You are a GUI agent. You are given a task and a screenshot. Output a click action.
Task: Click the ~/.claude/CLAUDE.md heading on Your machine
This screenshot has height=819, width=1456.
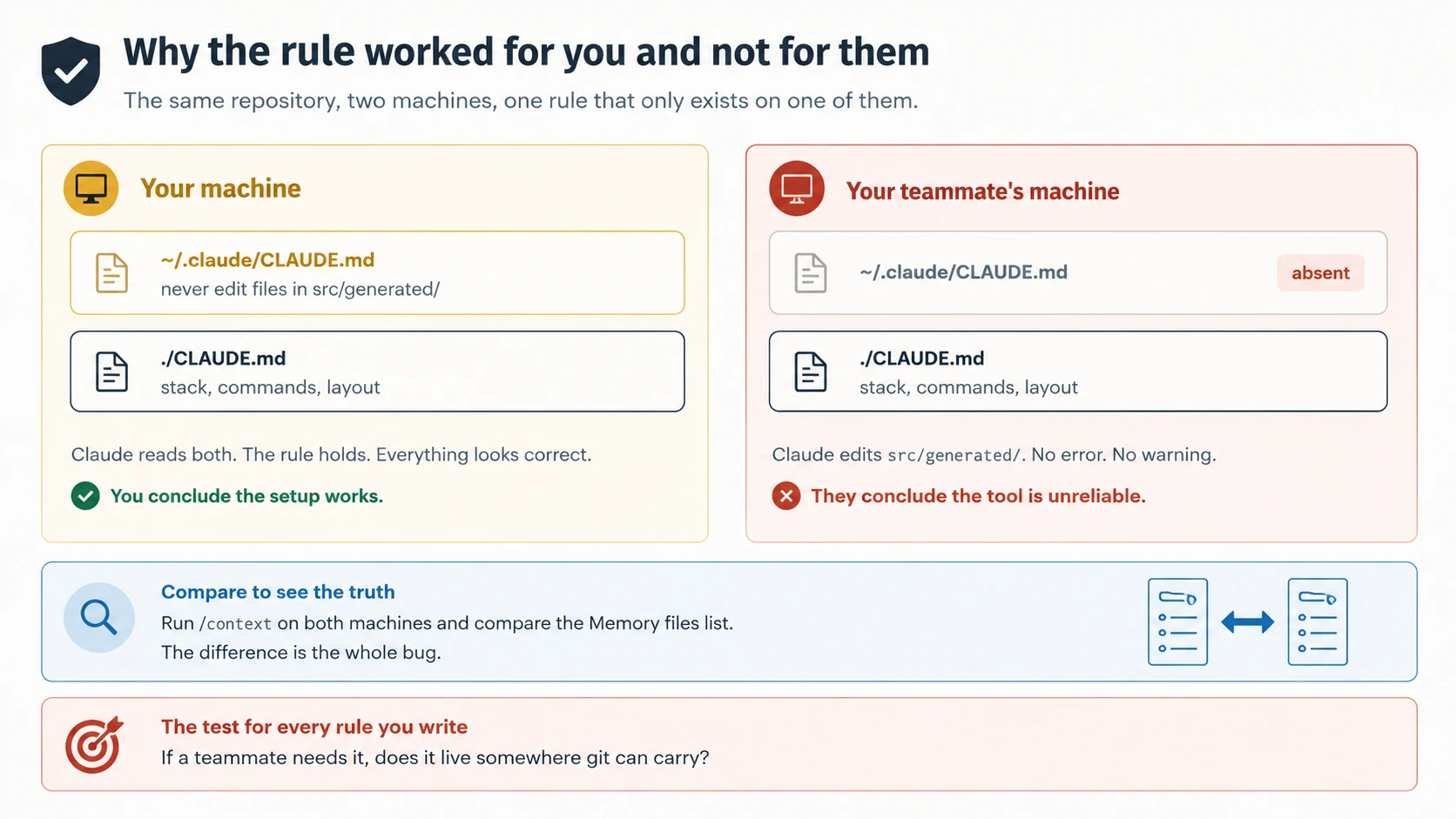click(267, 259)
